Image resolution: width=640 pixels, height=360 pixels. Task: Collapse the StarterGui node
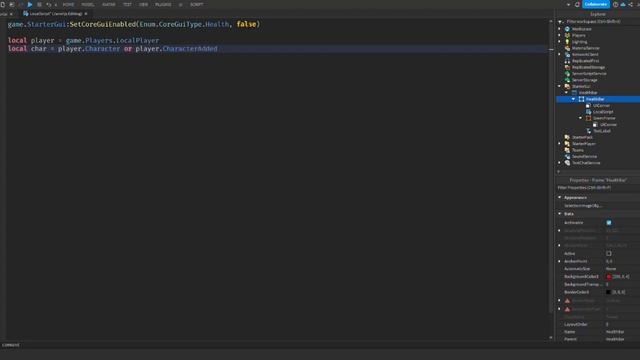coord(560,86)
